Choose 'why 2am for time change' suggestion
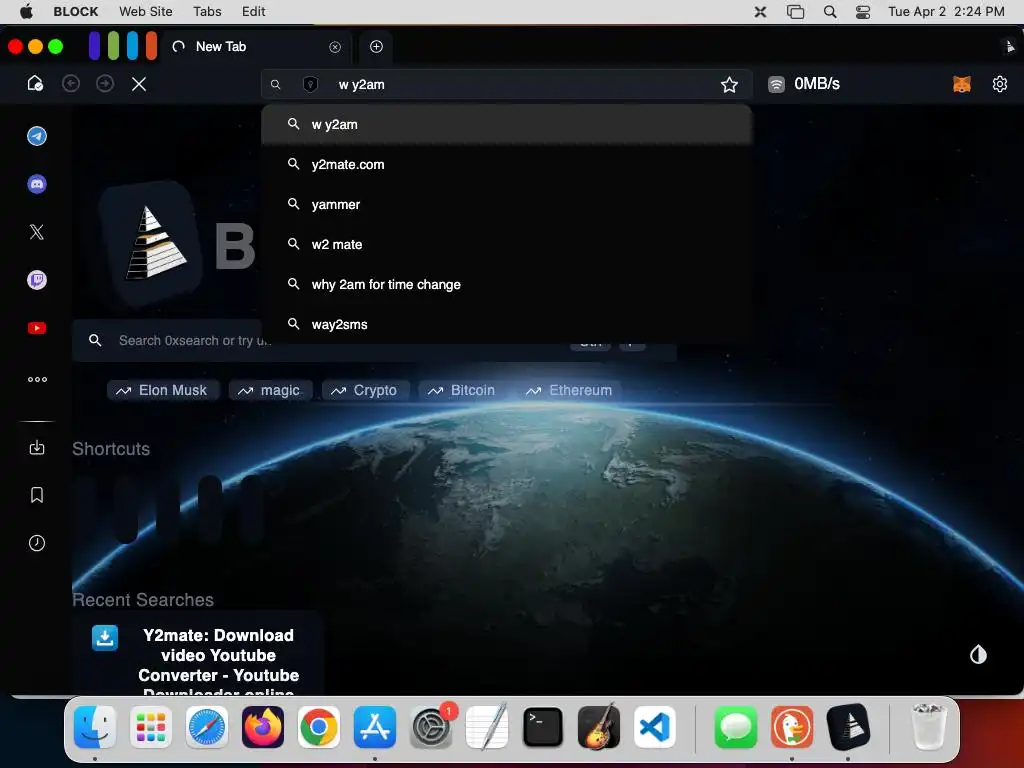 click(x=507, y=284)
